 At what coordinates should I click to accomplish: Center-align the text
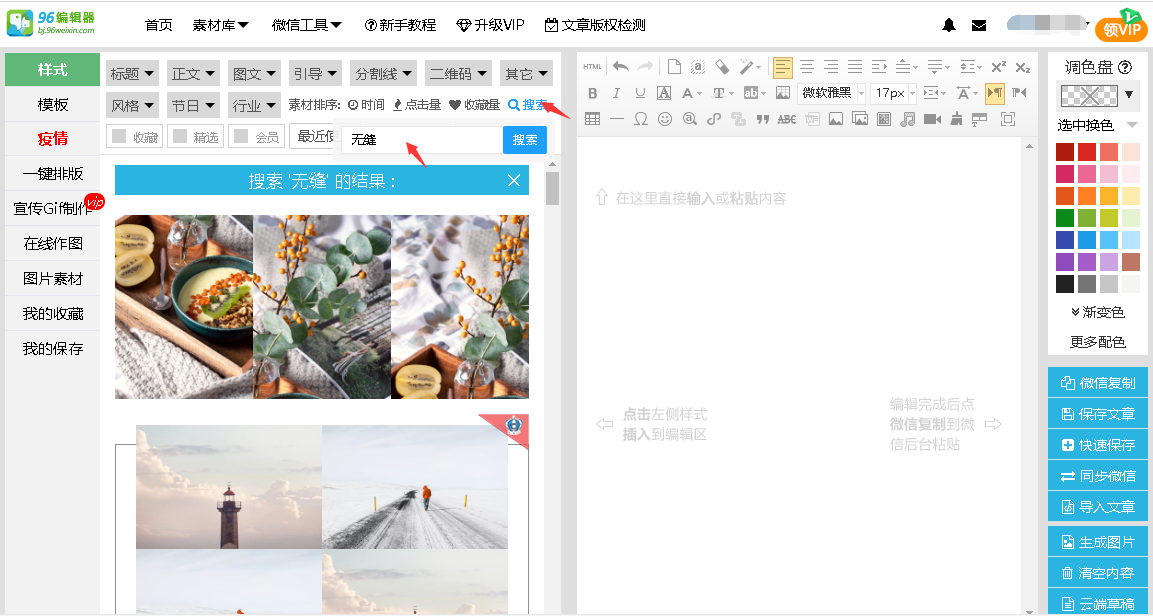coord(807,67)
